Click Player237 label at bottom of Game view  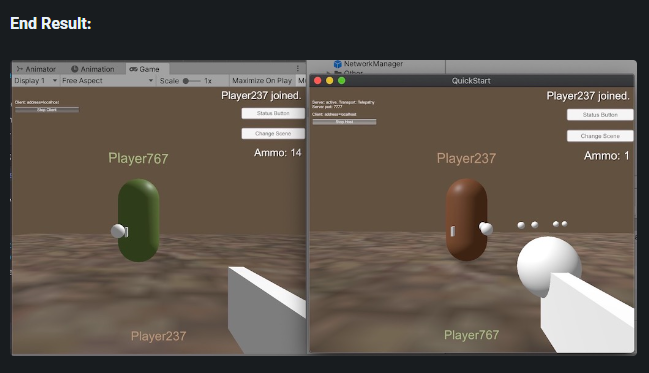coord(159,336)
